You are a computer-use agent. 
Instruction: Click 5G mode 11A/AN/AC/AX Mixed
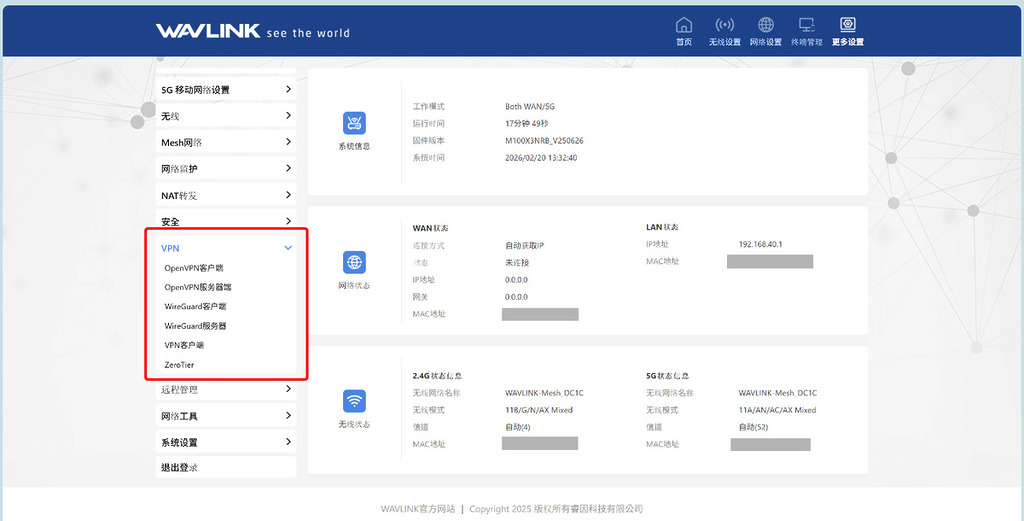click(777, 410)
